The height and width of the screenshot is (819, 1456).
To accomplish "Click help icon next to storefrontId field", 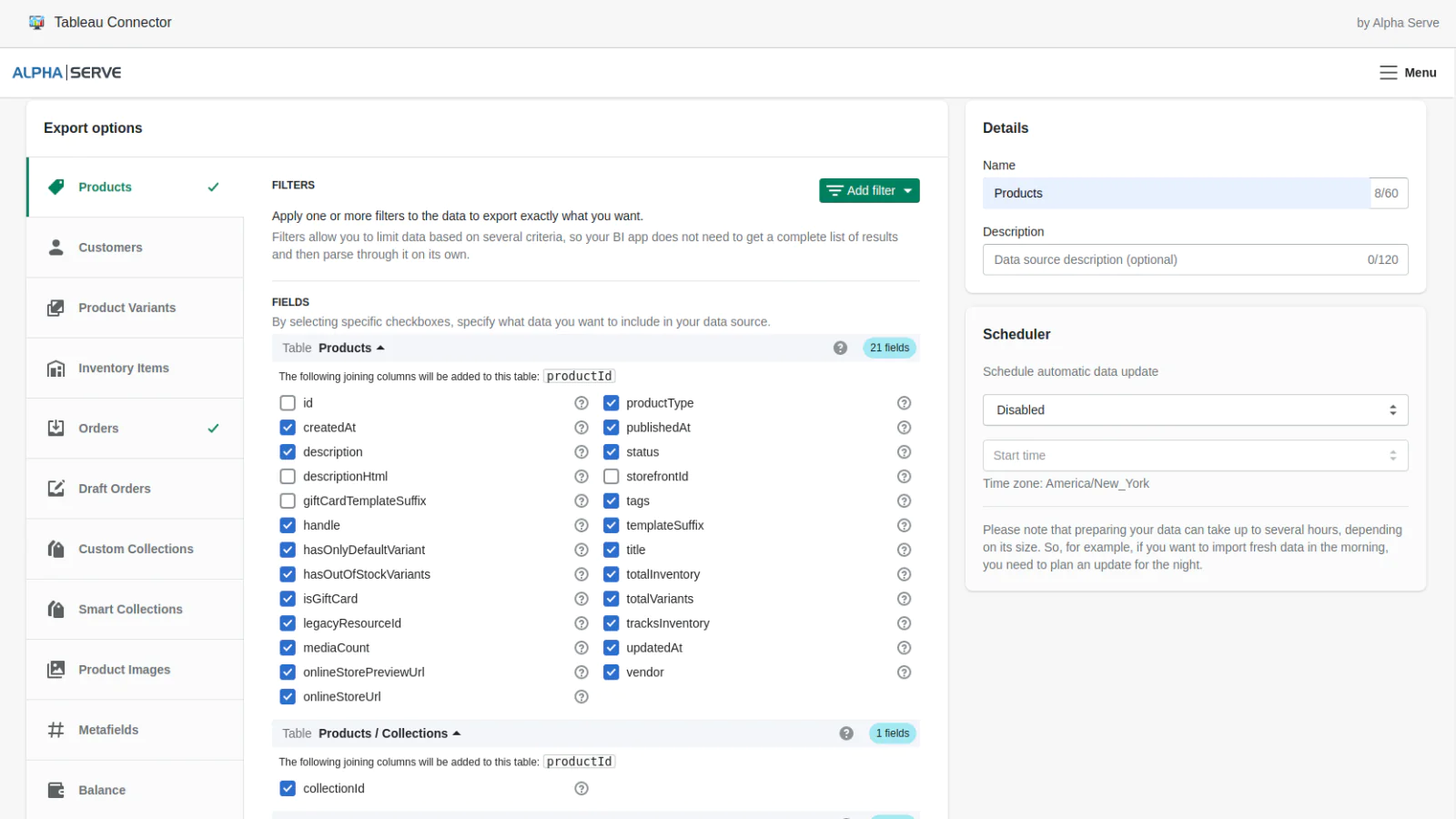I will [x=904, y=477].
